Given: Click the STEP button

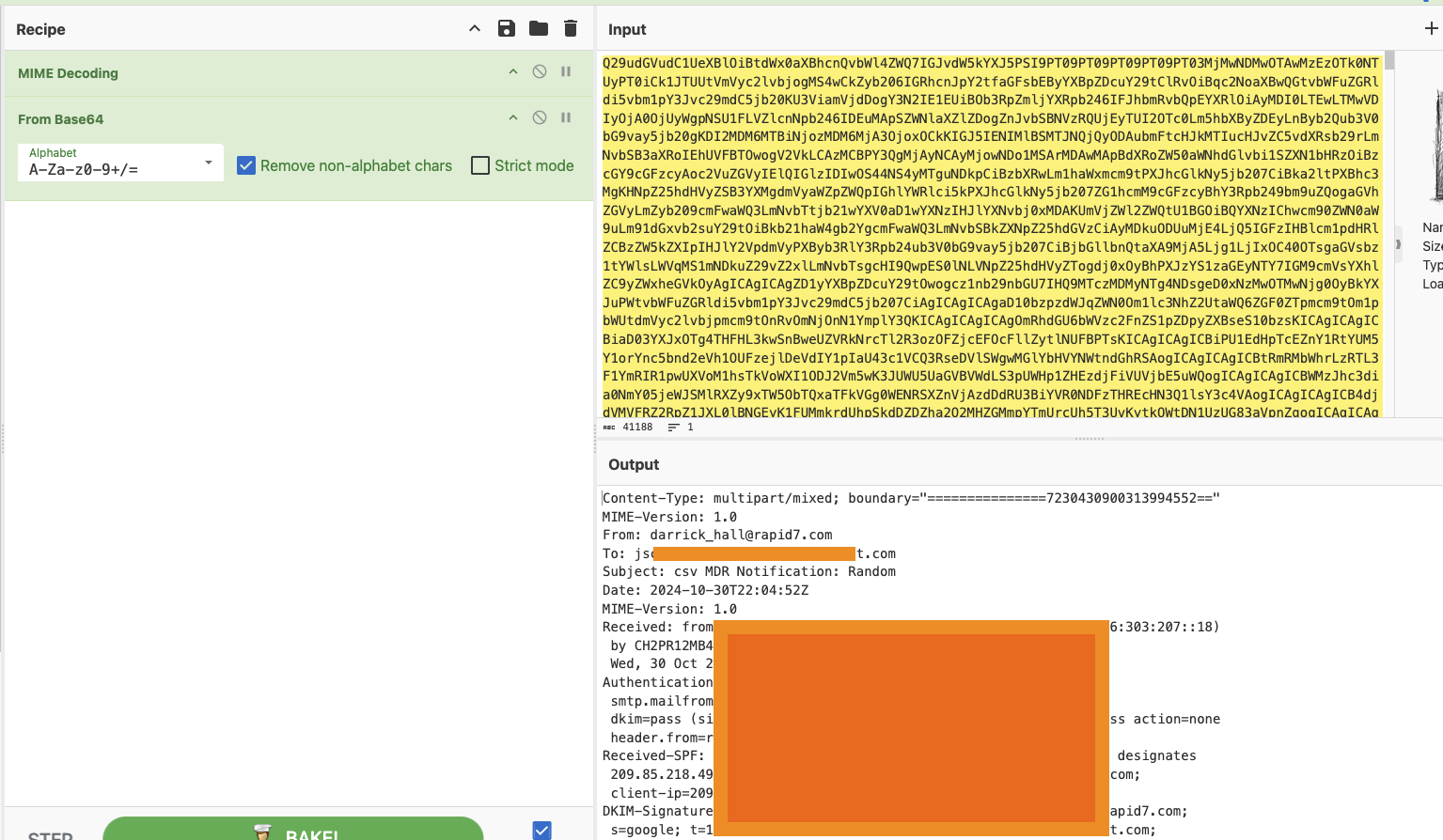Looking at the screenshot, I should pyautogui.click(x=51, y=833).
